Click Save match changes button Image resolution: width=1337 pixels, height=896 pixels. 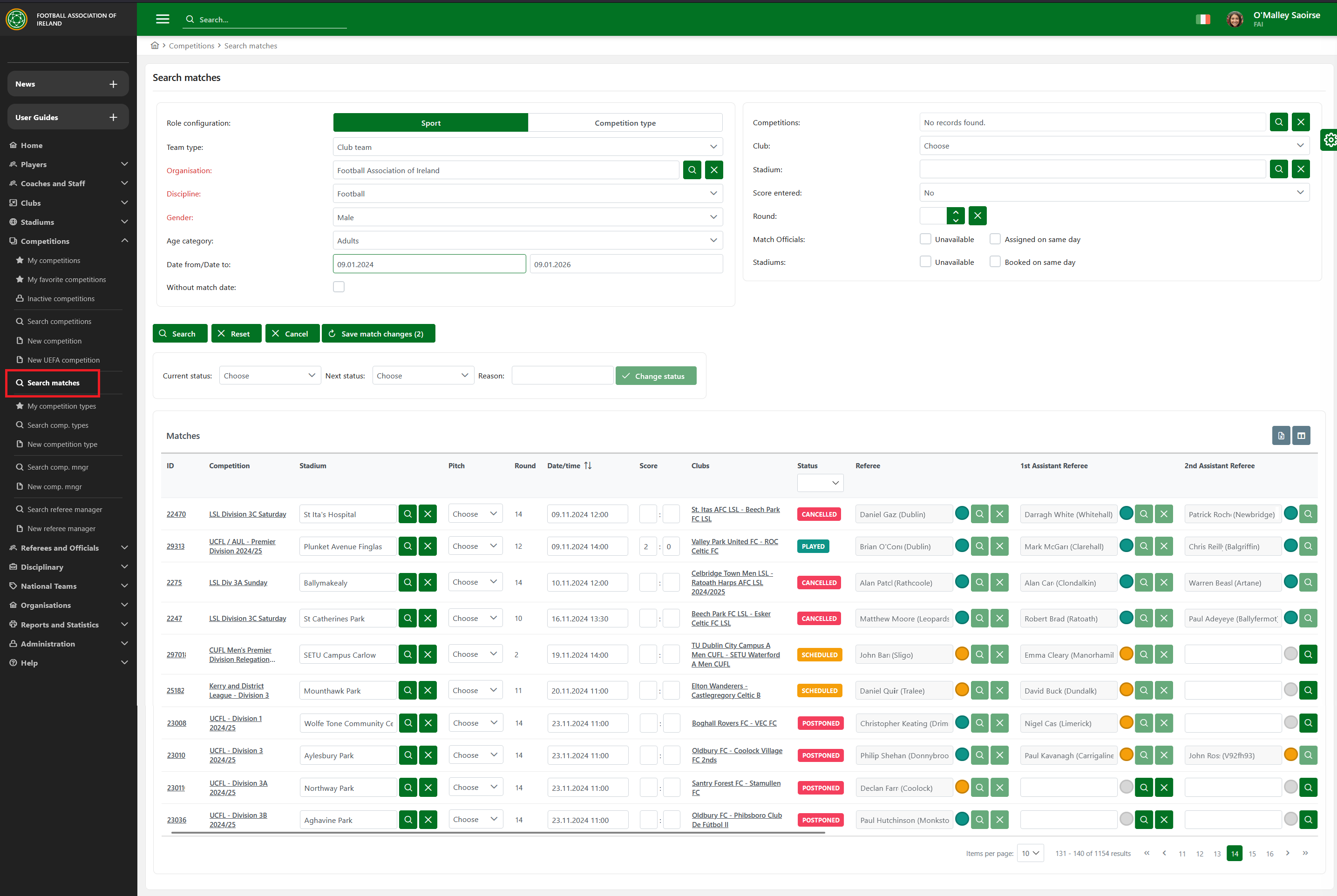click(378, 334)
